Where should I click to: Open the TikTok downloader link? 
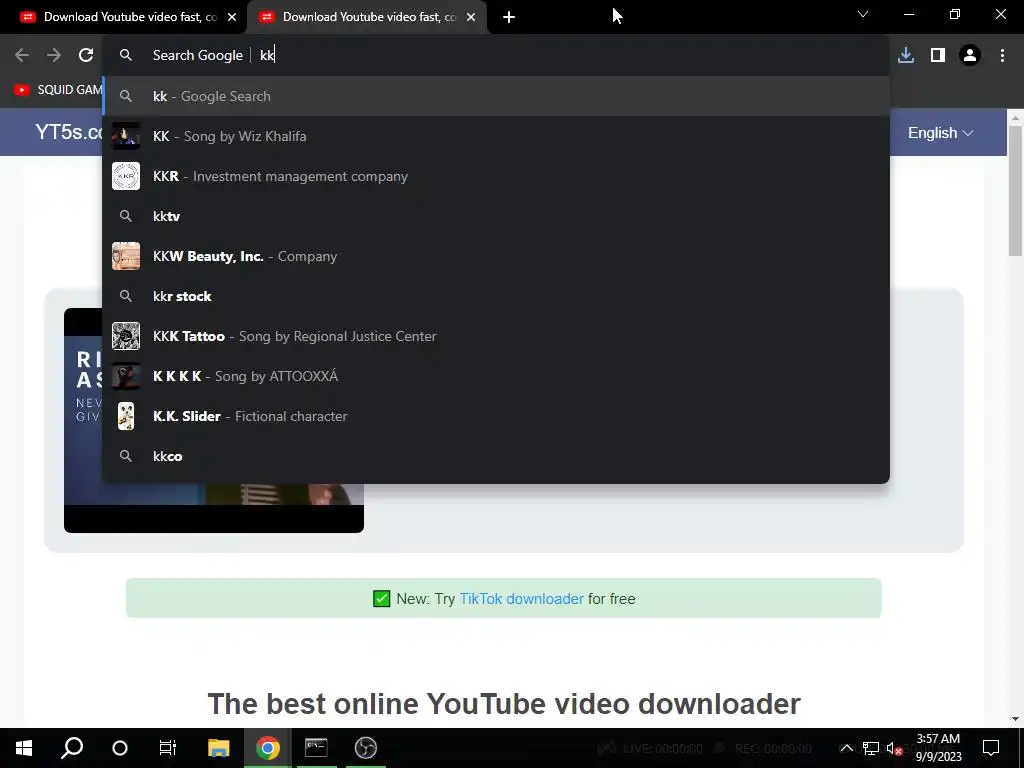(522, 599)
